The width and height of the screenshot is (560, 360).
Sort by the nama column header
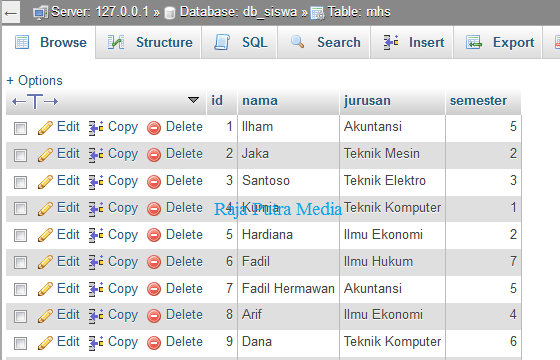pyautogui.click(x=260, y=101)
